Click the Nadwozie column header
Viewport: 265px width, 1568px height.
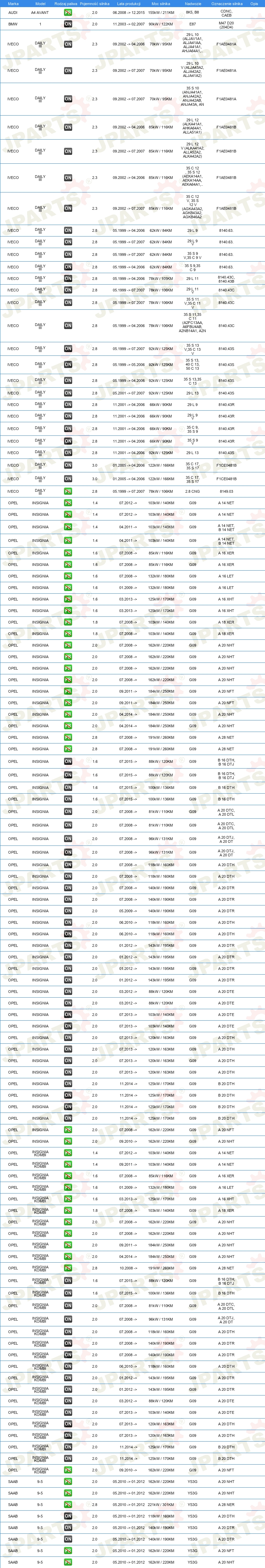click(x=192, y=4)
